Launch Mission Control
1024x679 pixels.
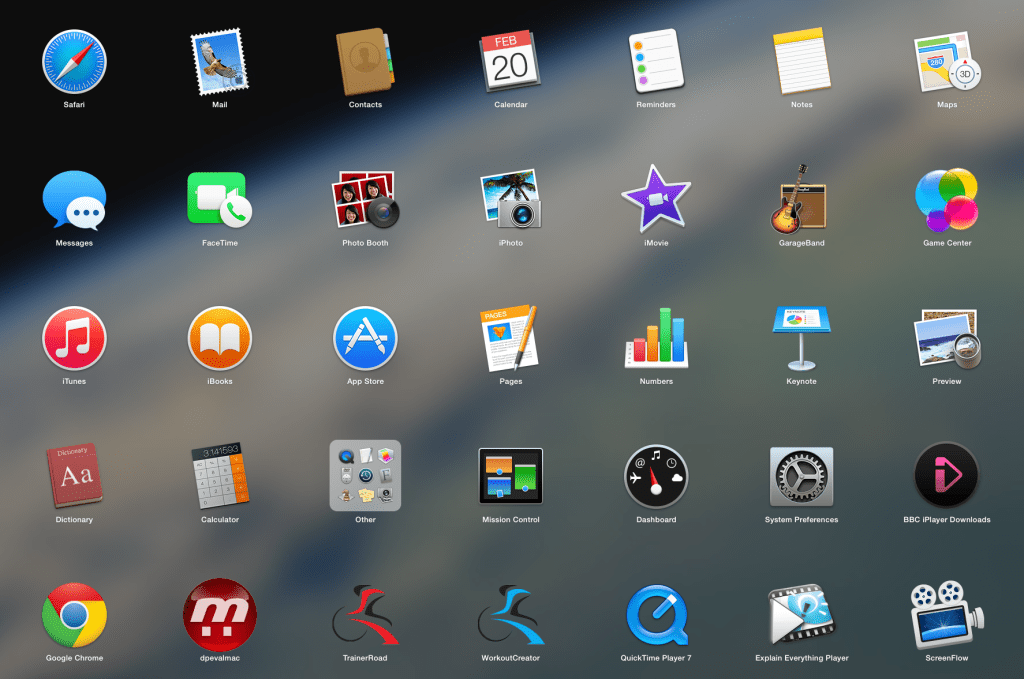coord(510,475)
